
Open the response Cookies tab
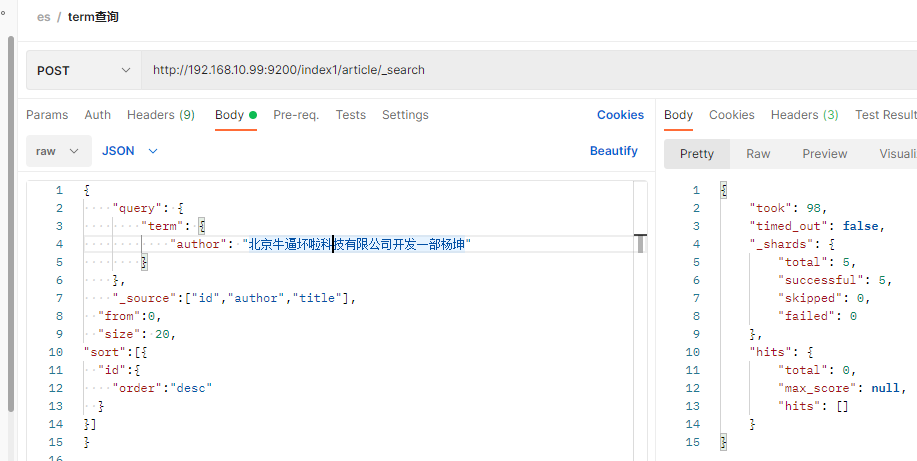pyautogui.click(x=732, y=115)
